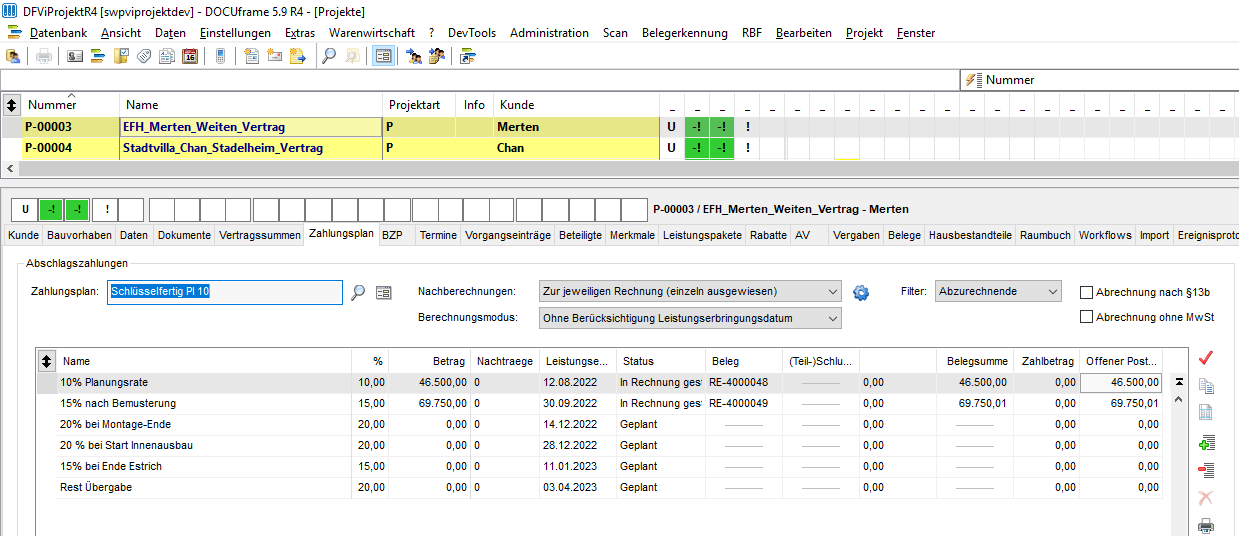Click the new envelope message toolbar icon
1239x536 pixels.
[x=274, y=56]
